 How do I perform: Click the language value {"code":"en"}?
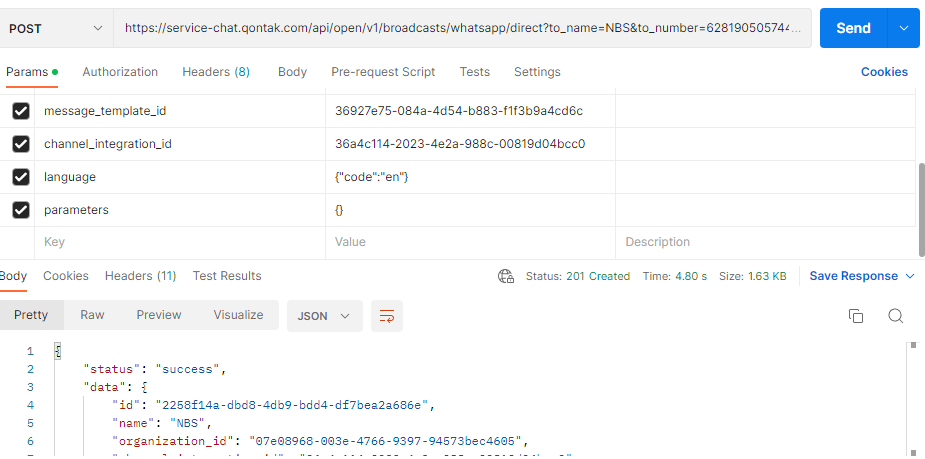[x=372, y=177]
